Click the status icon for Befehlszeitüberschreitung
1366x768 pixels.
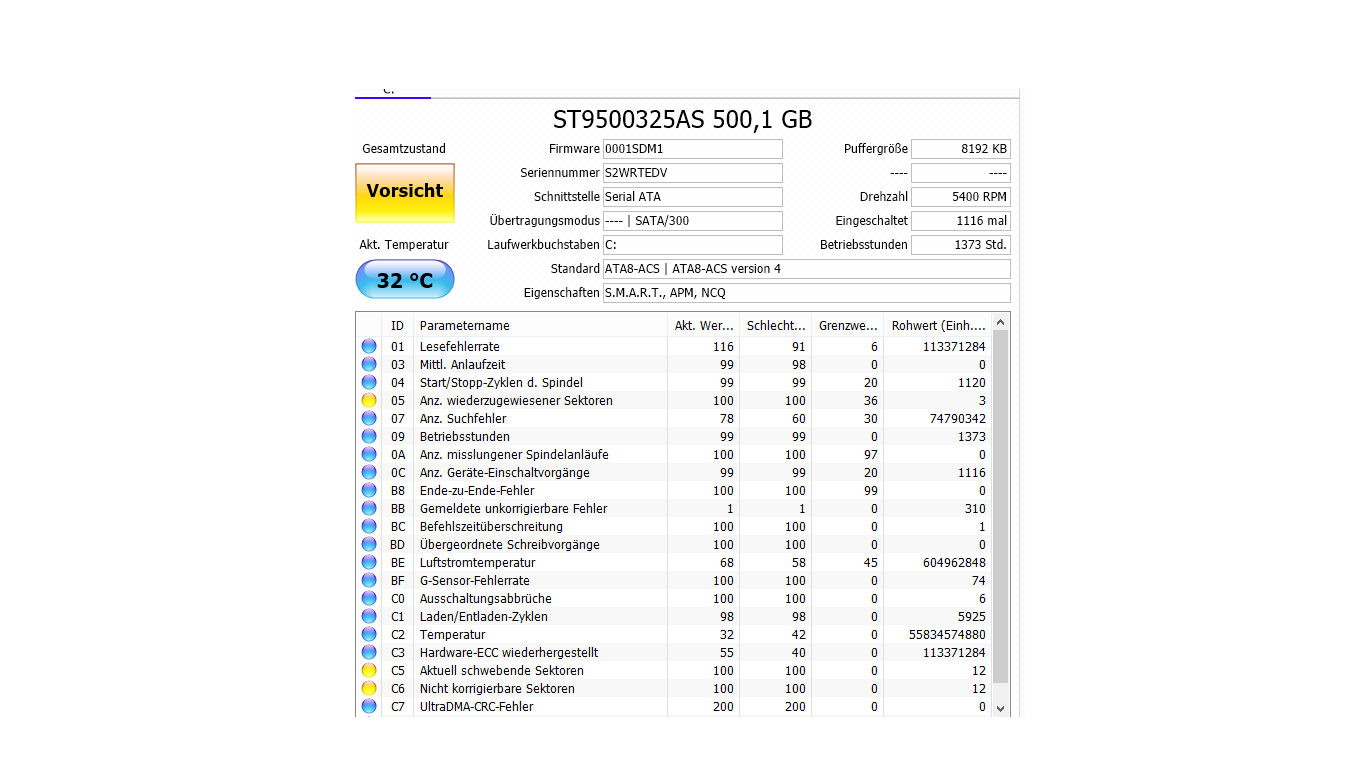[x=369, y=527]
